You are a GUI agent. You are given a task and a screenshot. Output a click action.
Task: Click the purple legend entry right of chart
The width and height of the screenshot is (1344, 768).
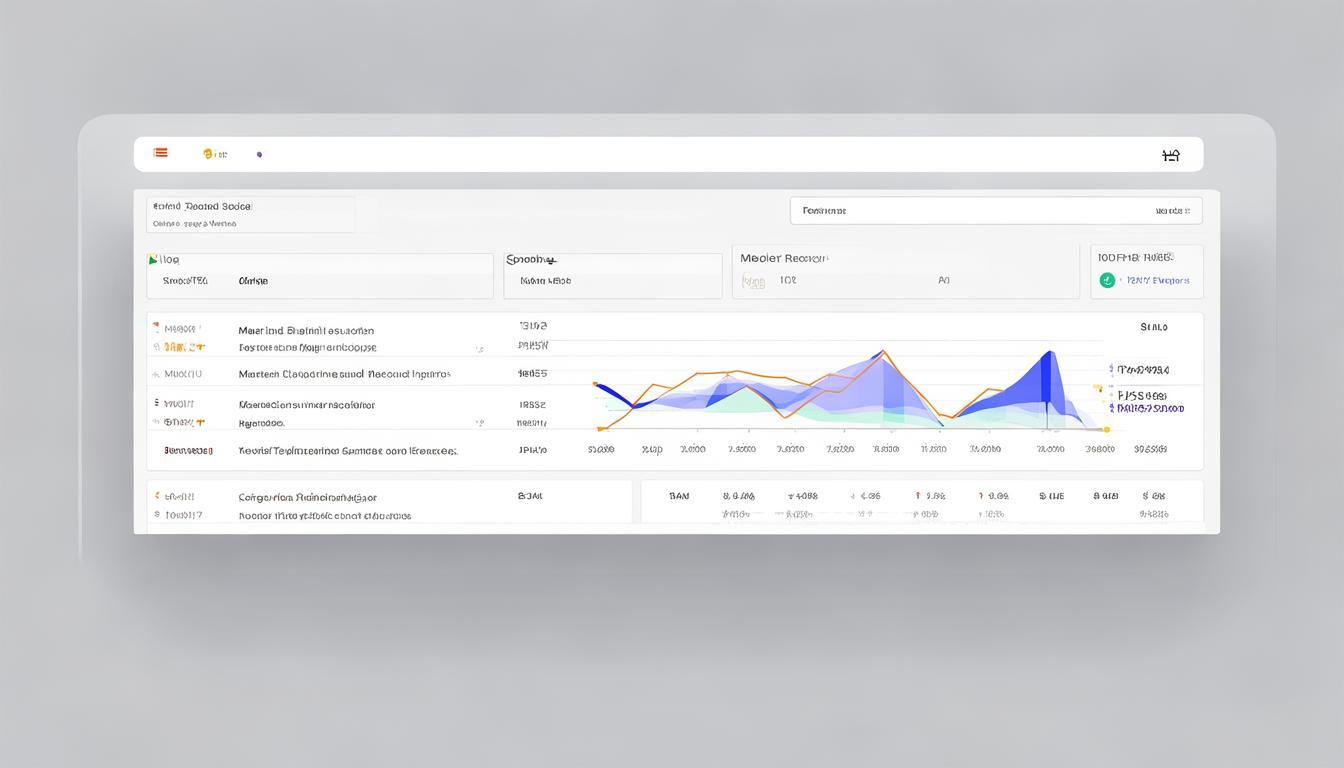(x=1150, y=408)
